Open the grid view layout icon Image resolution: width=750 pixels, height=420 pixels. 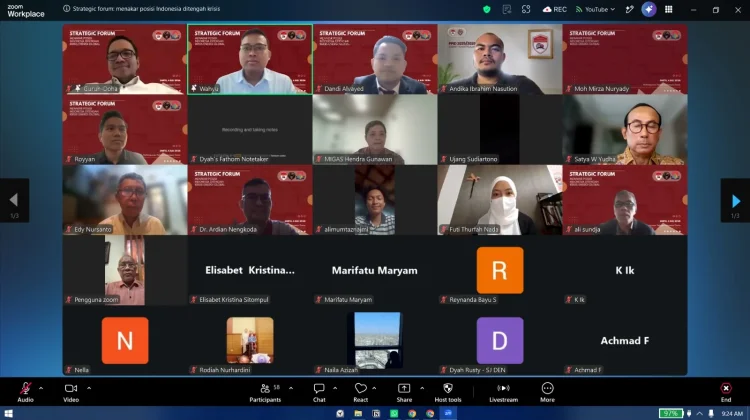[x=669, y=9]
